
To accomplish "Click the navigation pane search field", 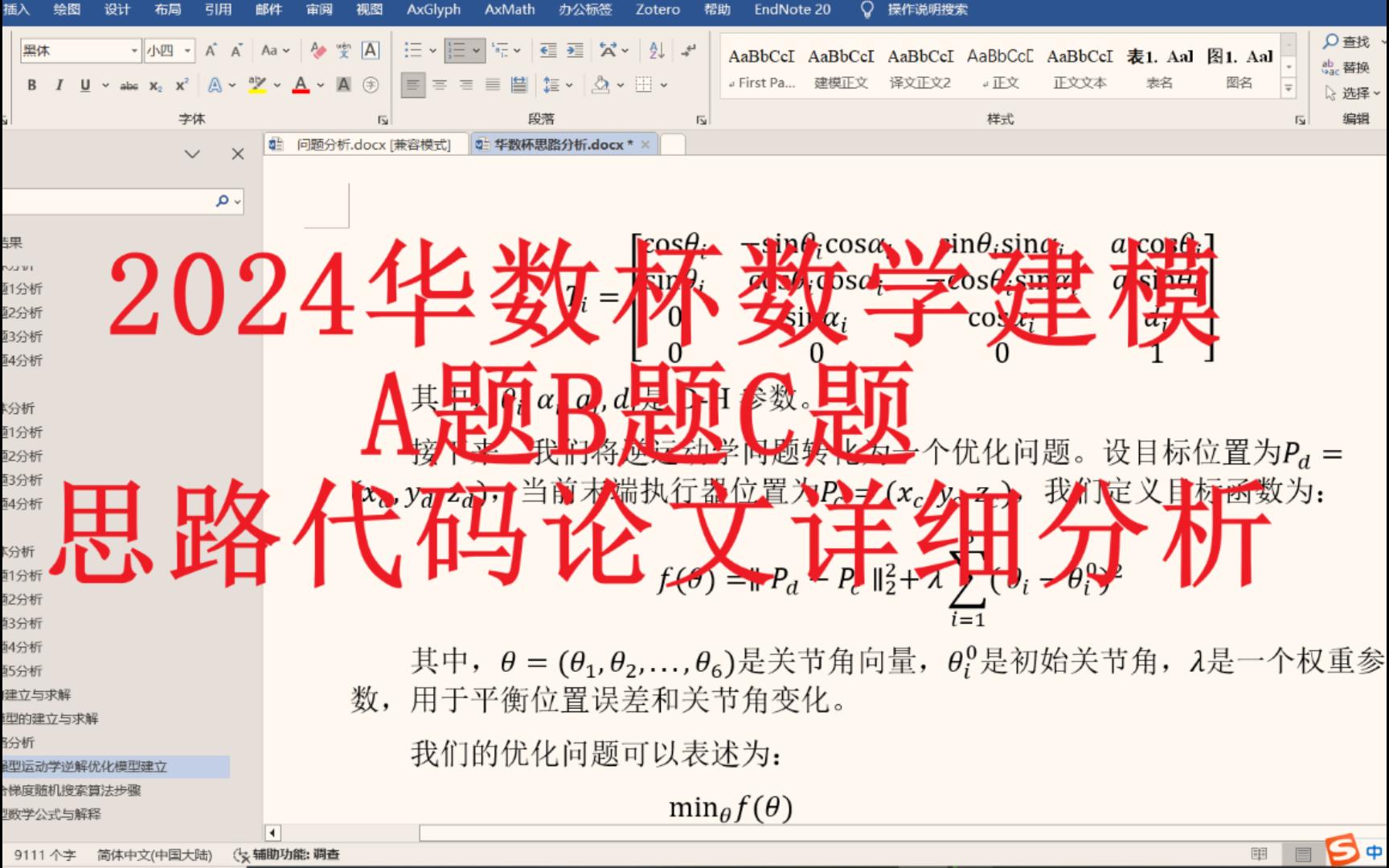I will click(x=109, y=201).
